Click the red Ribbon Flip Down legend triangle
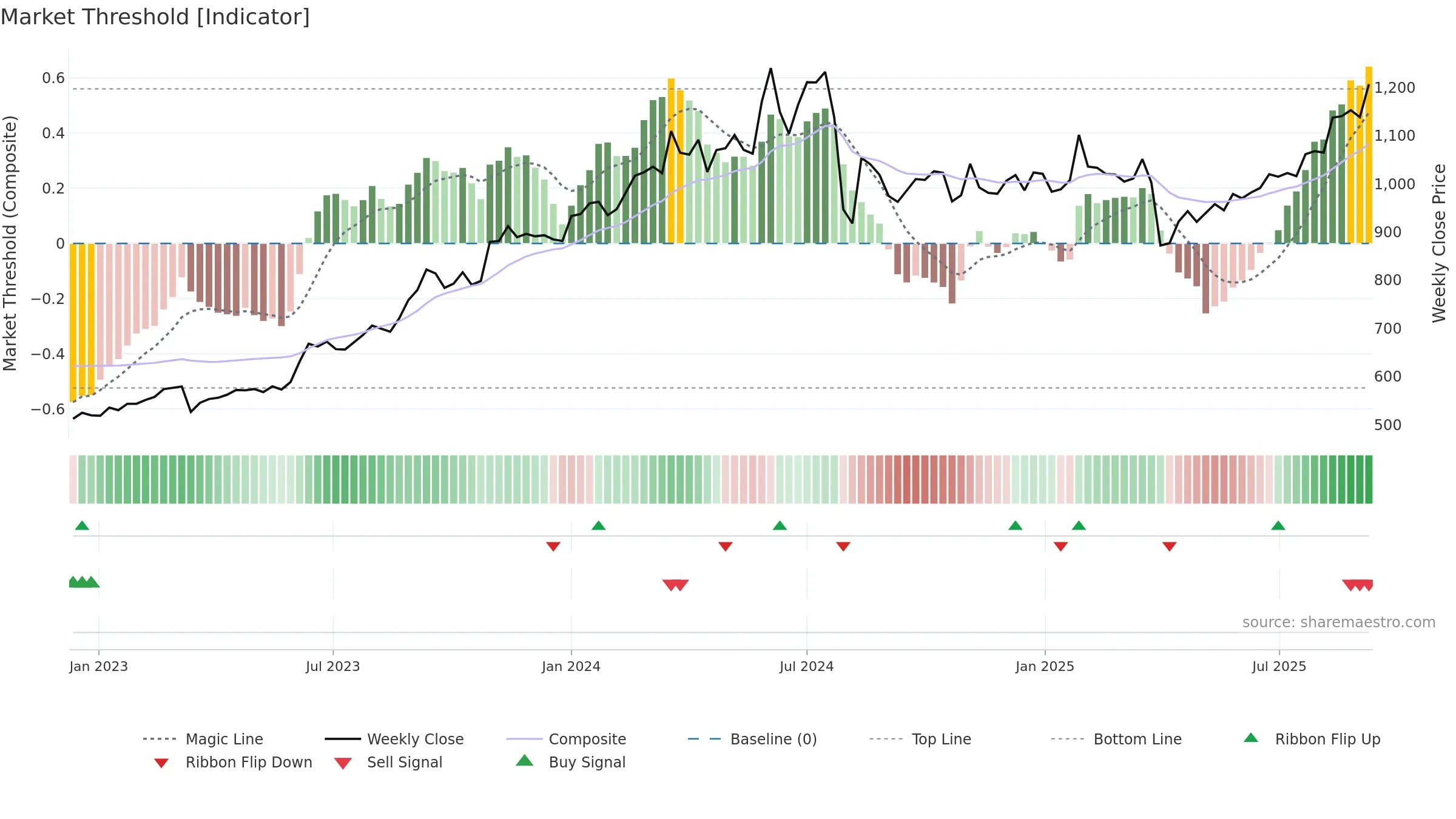The width and height of the screenshot is (1456, 819). [161, 763]
